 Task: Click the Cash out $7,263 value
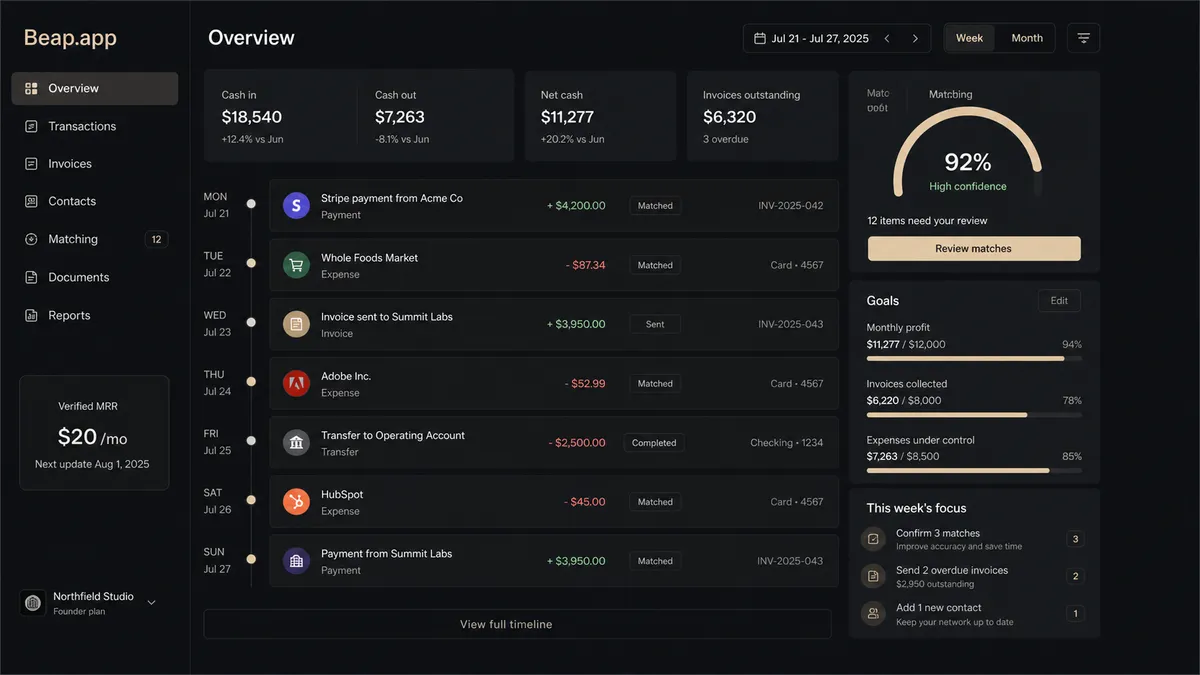tap(400, 117)
